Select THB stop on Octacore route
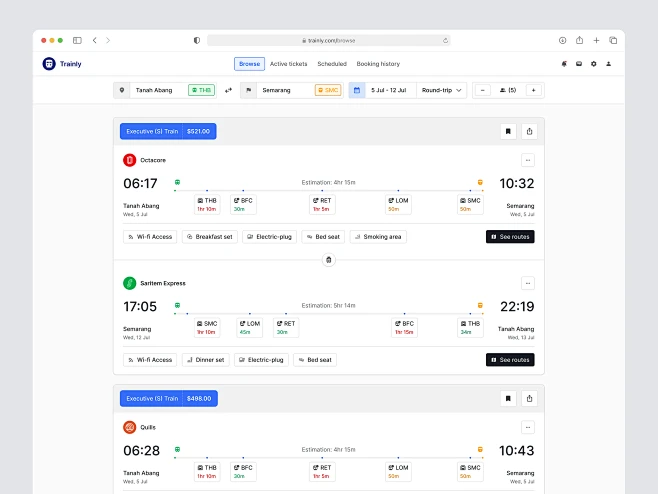This screenshot has width=658, height=494. (207, 204)
